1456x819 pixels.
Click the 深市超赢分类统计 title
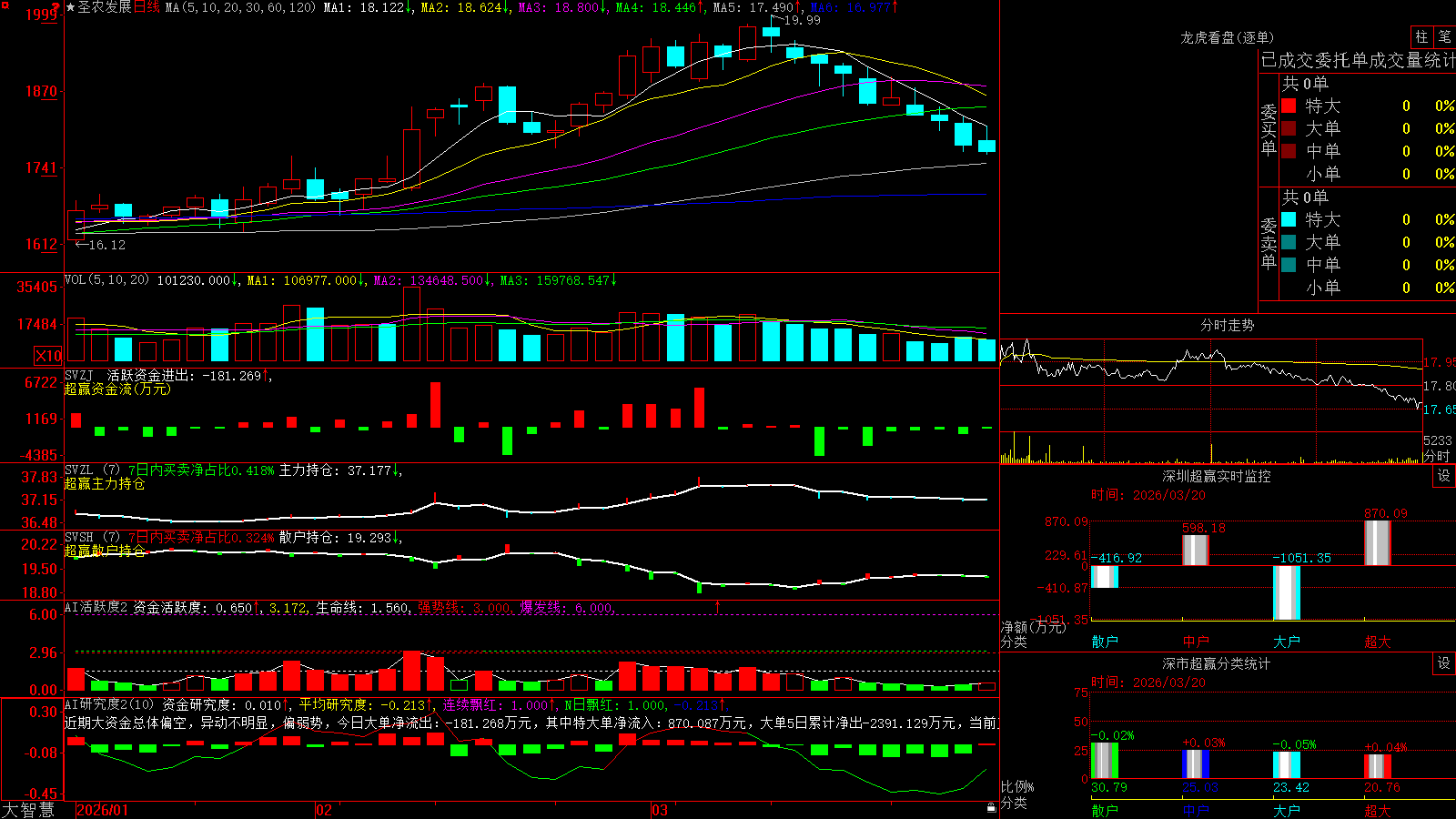pos(1217,663)
